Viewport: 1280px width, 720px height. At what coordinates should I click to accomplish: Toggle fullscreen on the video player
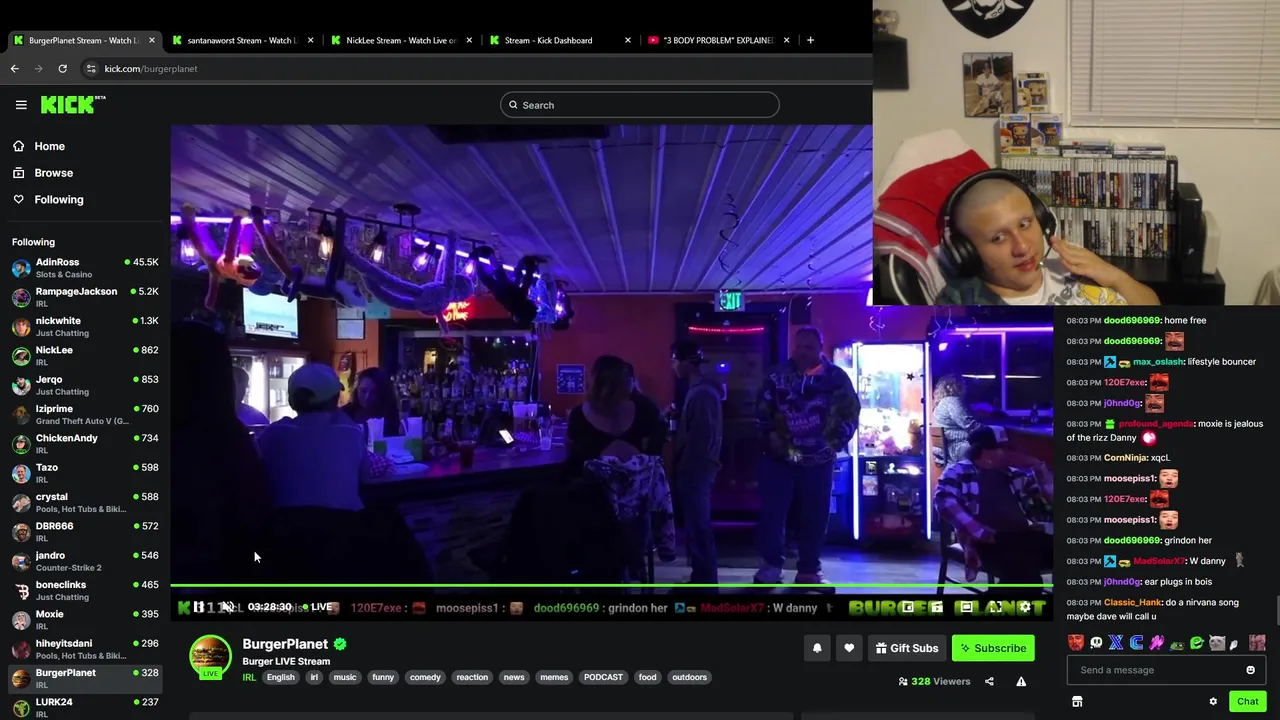point(996,607)
